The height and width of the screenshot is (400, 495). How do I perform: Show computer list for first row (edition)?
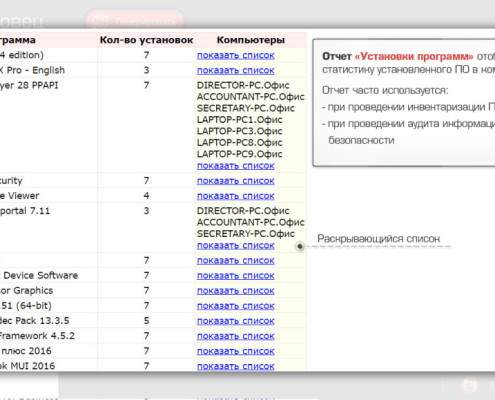236,55
